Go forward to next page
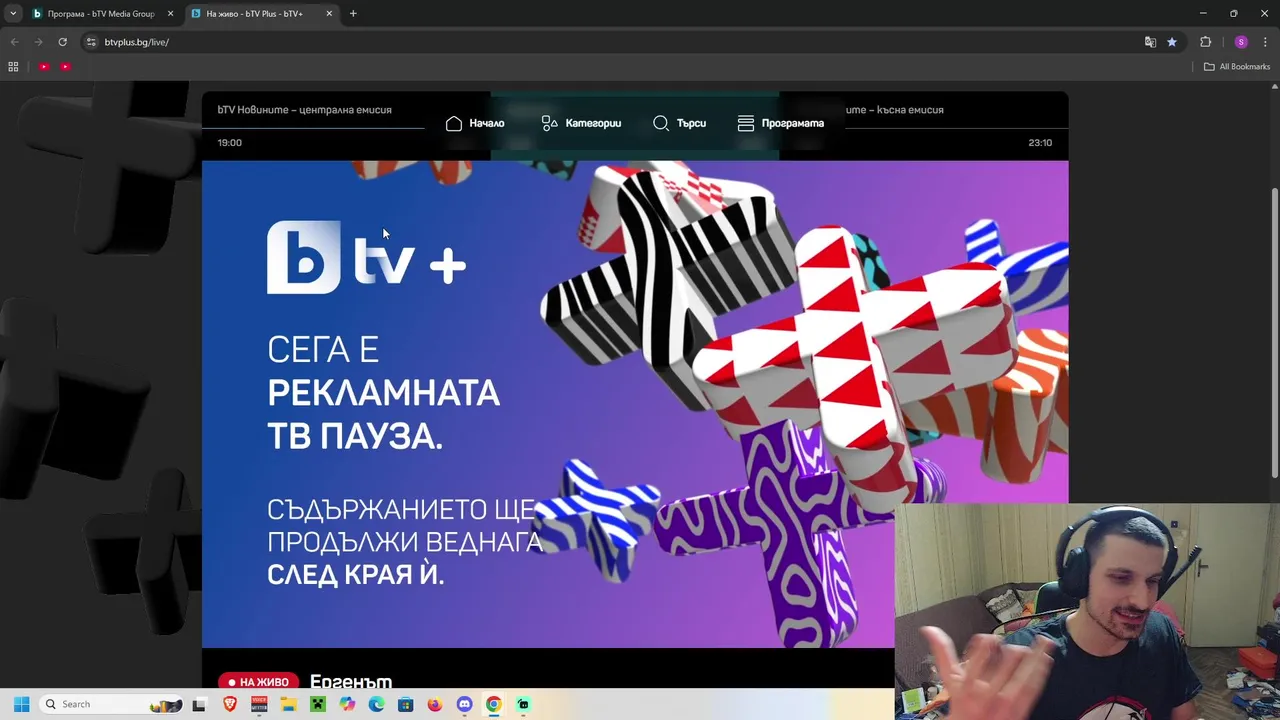 (38, 42)
